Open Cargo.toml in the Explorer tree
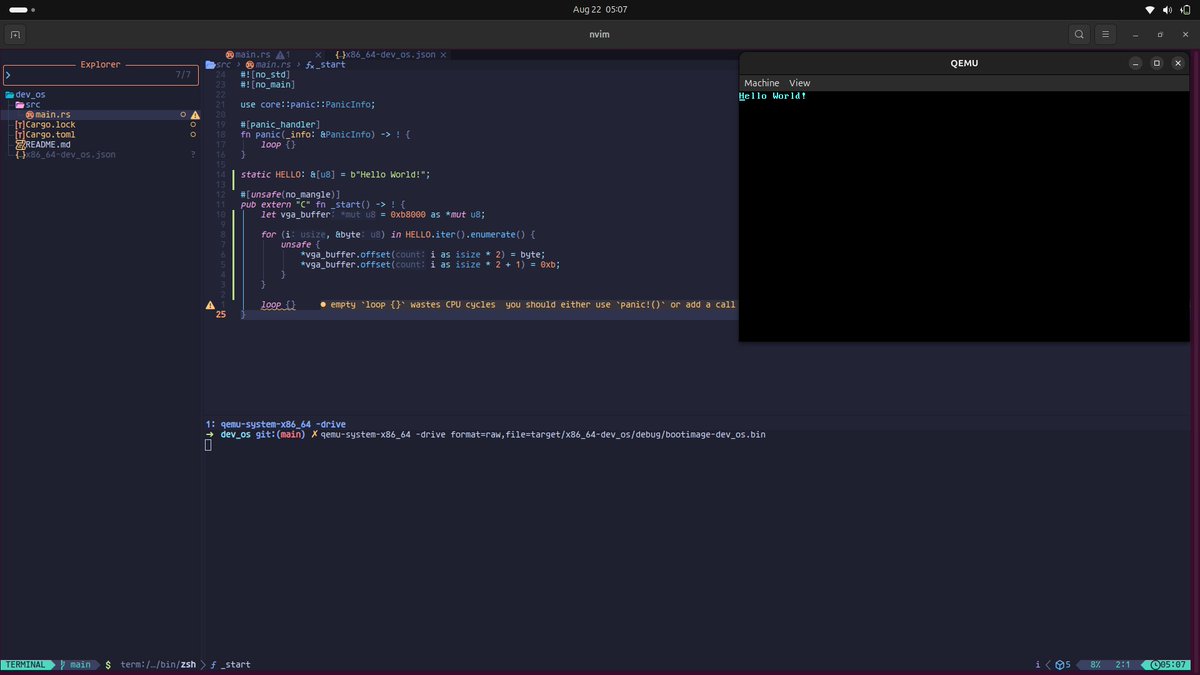The image size is (1200, 675). [x=45, y=135]
